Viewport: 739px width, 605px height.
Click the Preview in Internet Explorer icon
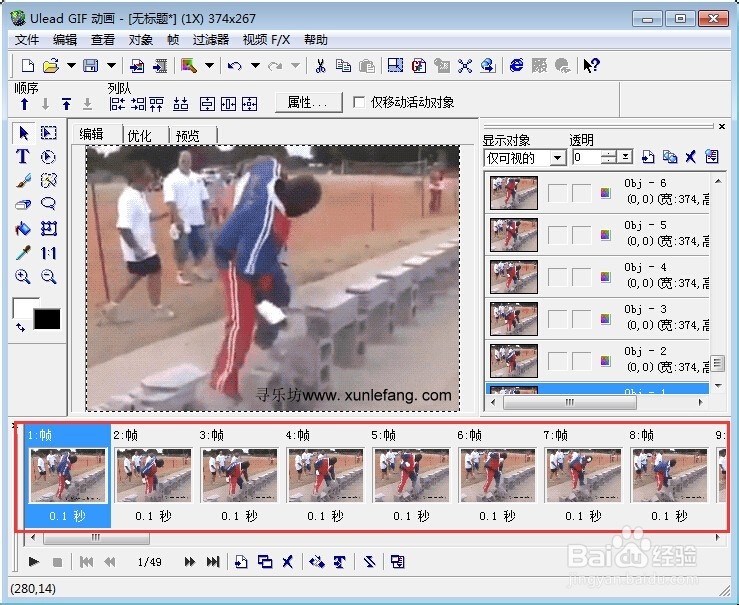517,65
